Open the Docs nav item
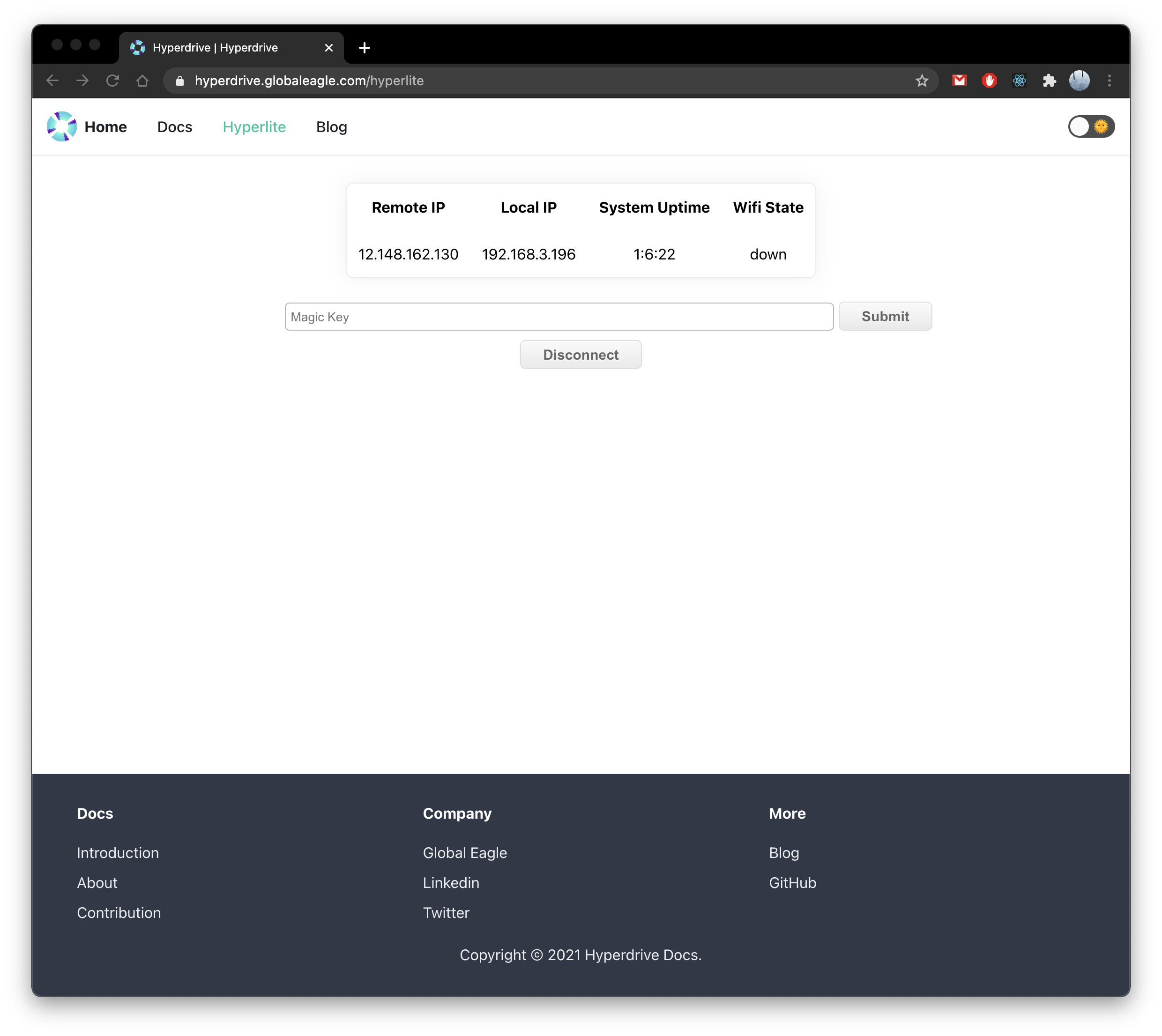This screenshot has width=1162, height=1036. click(x=174, y=127)
